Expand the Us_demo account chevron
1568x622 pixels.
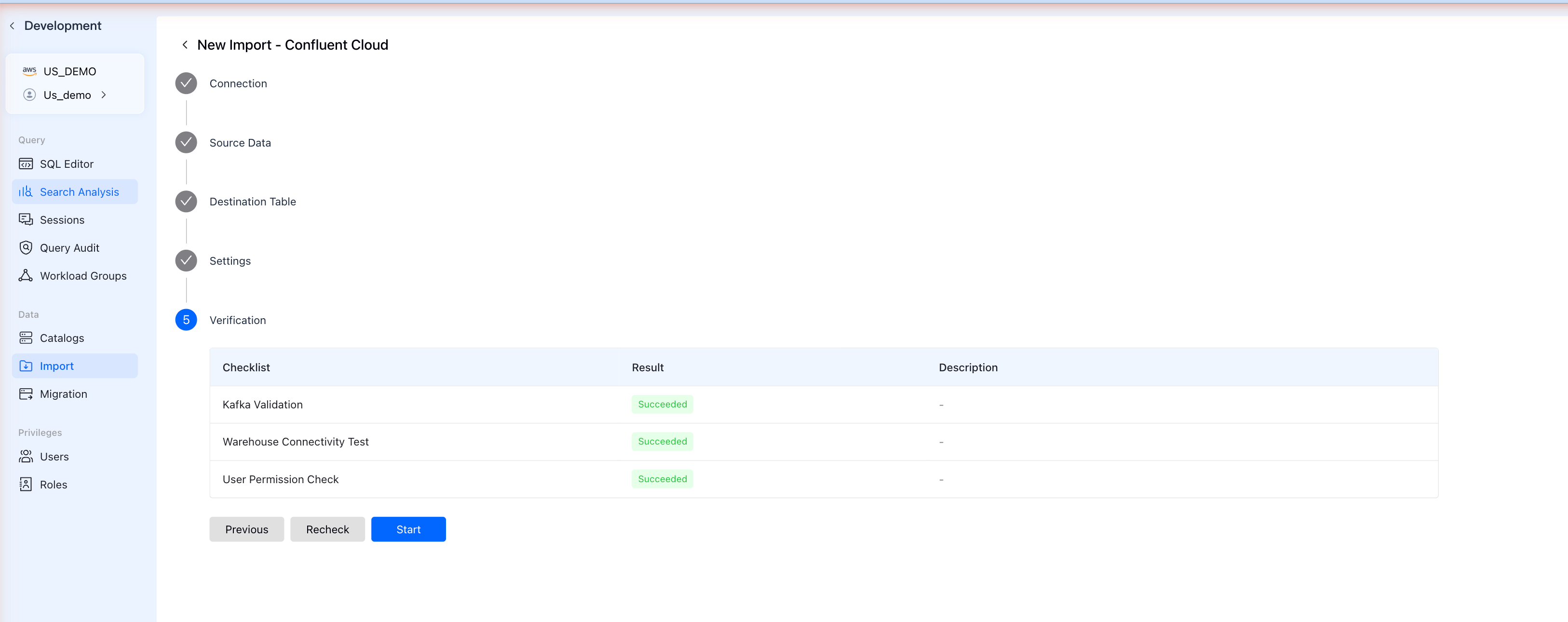coord(104,95)
